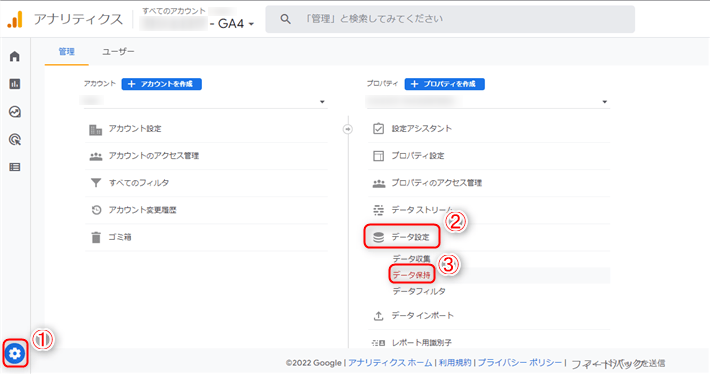Click the データインポート upload icon
710x374 pixels.
pyautogui.click(x=378, y=316)
